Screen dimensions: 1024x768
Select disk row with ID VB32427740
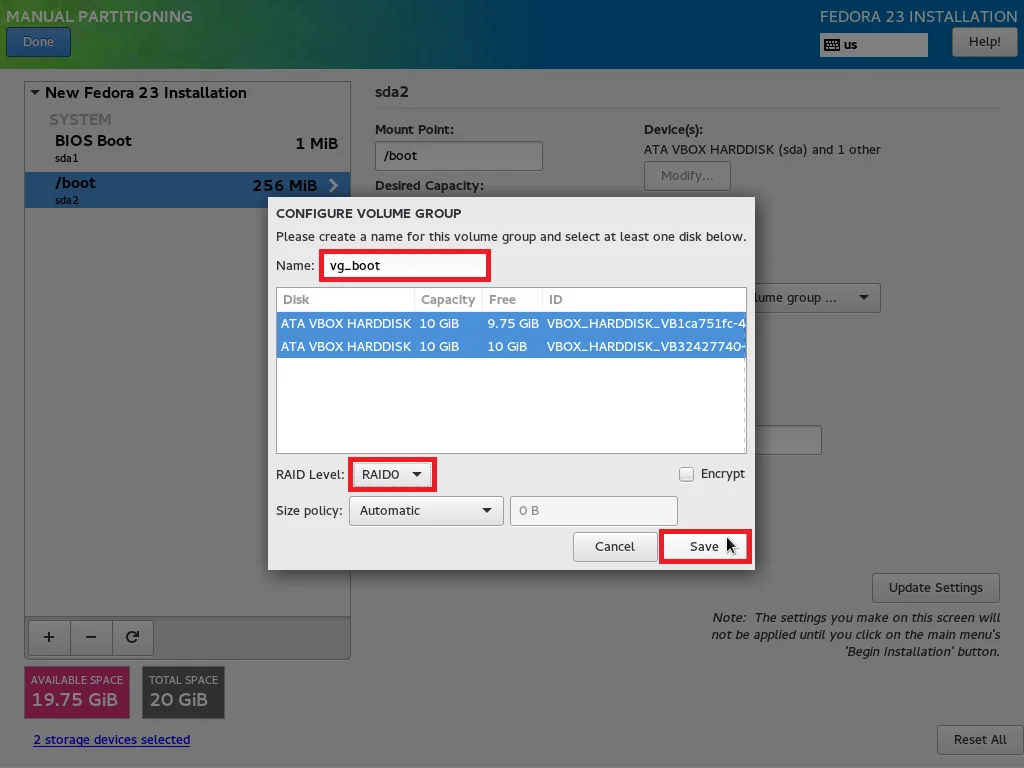point(511,346)
